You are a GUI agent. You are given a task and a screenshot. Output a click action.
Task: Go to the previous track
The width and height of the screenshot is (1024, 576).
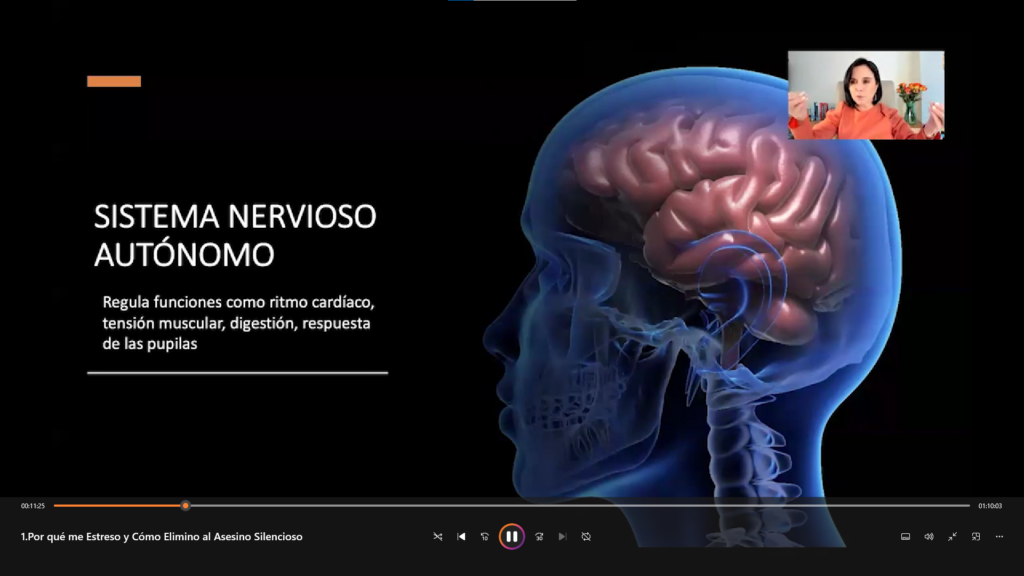461,536
